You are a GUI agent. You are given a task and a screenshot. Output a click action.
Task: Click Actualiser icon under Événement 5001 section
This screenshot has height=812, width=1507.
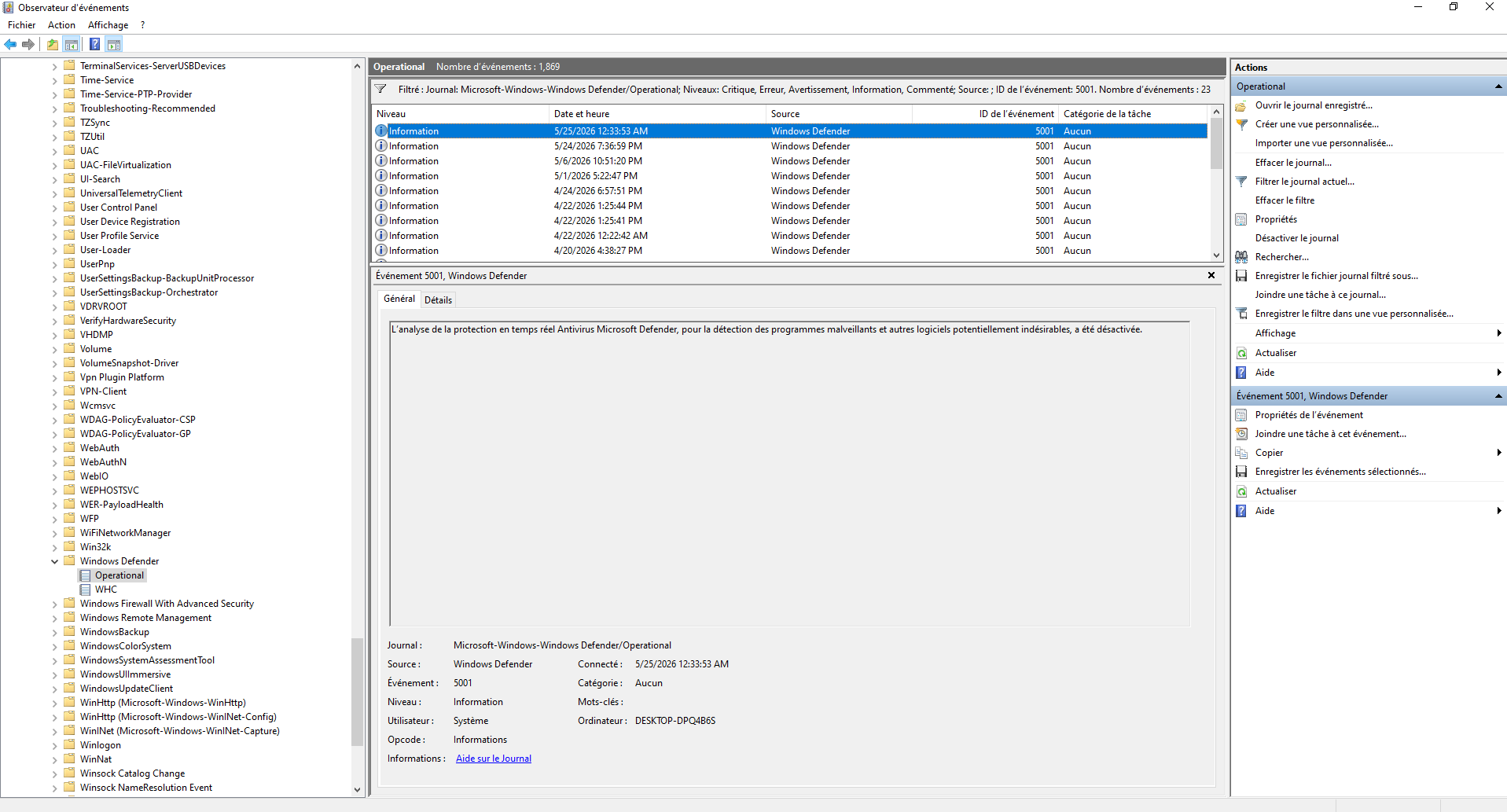click(x=1241, y=491)
